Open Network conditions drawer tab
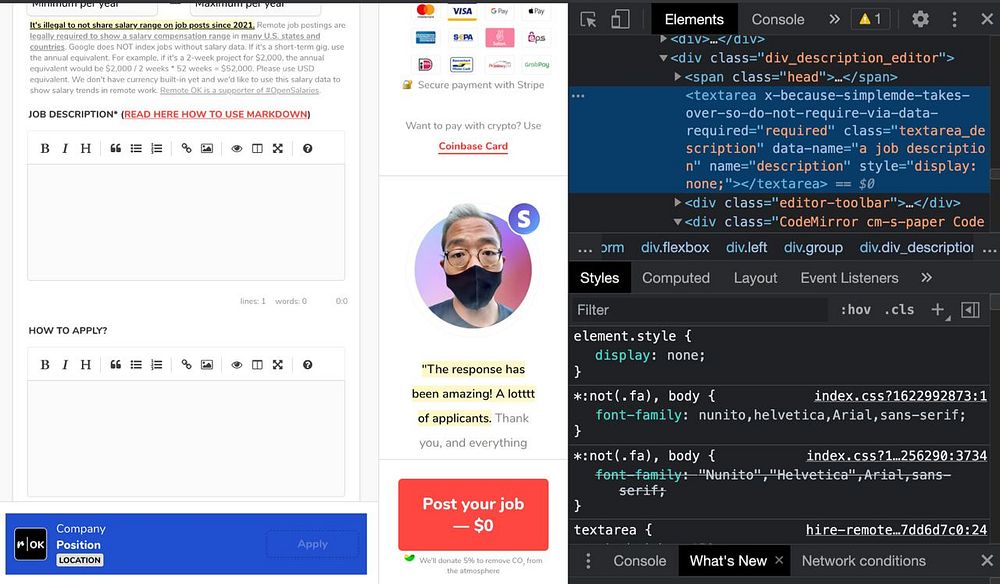 tap(864, 561)
